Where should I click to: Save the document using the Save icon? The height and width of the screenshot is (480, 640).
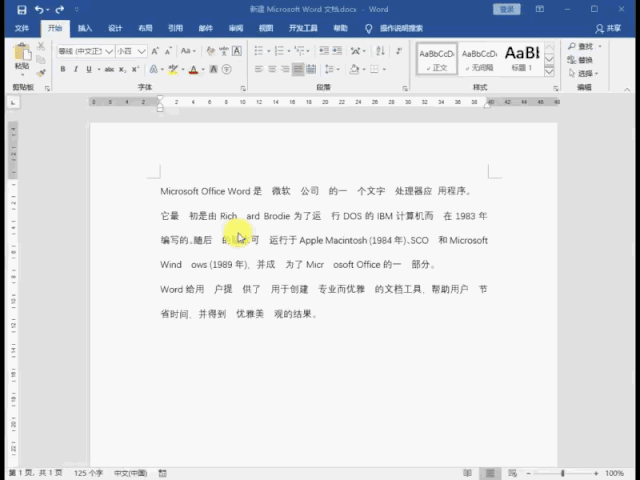(x=22, y=10)
